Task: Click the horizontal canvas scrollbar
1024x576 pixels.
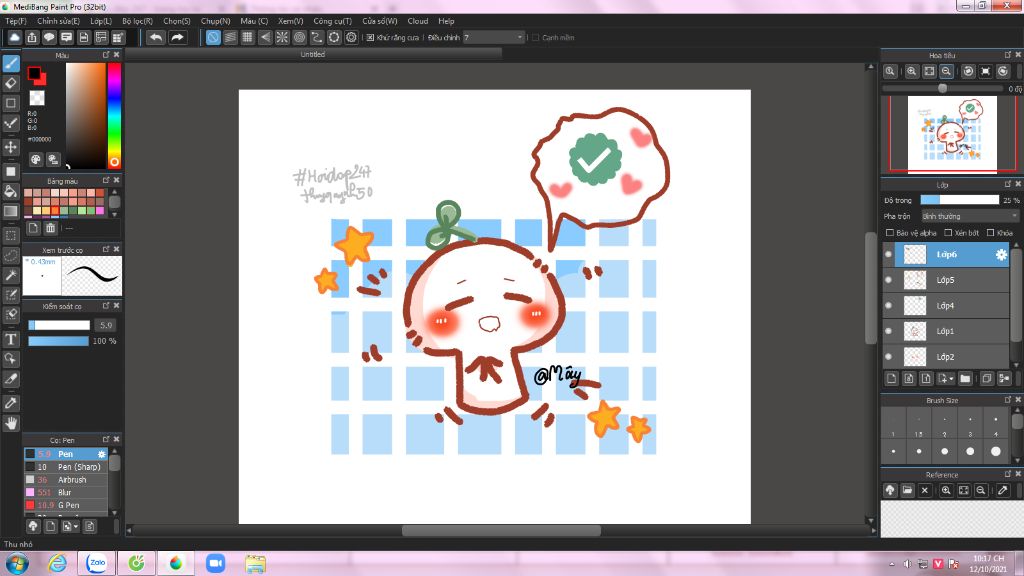Action: tap(501, 530)
